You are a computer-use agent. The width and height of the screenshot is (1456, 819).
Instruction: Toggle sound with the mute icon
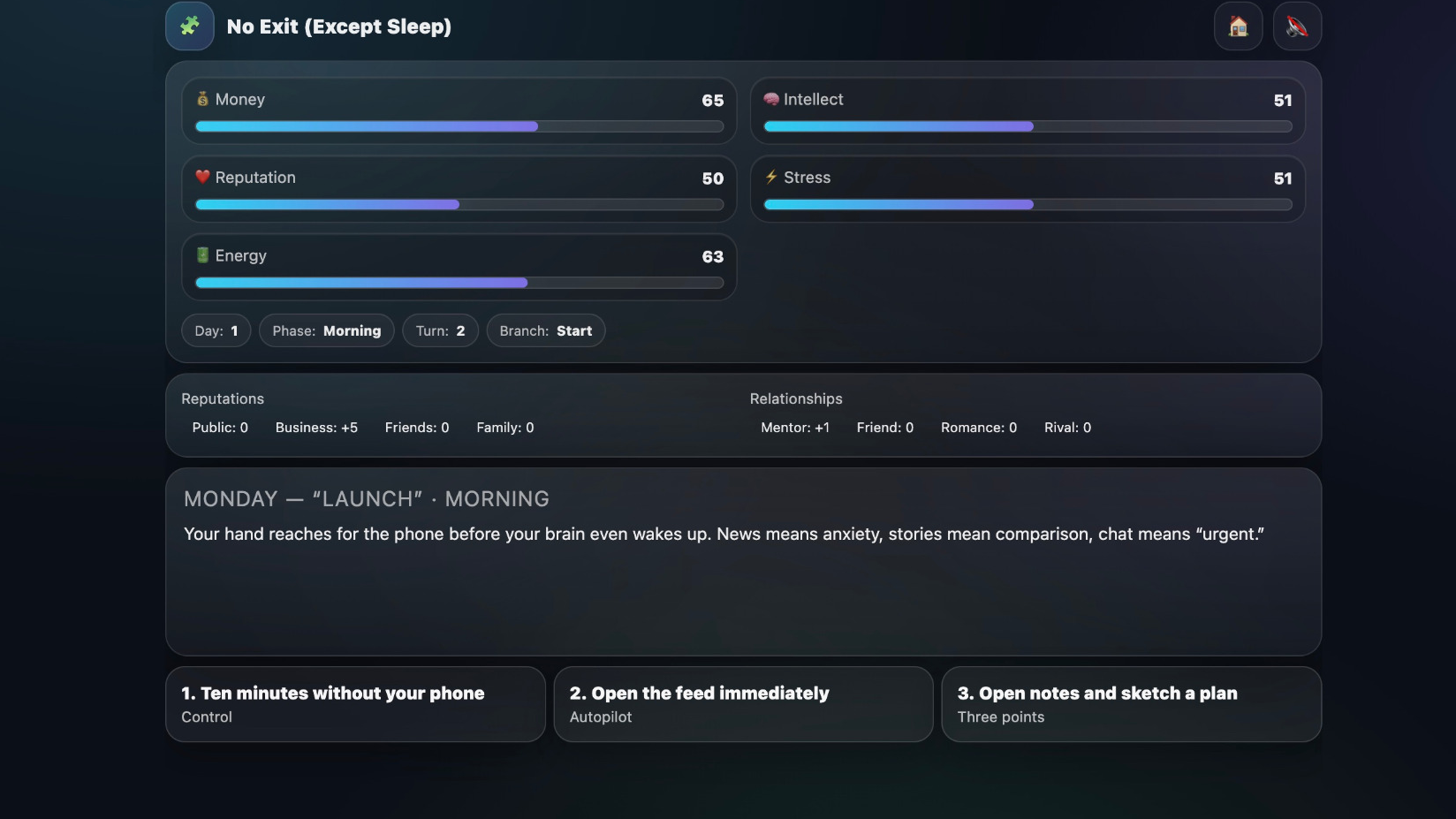[1296, 27]
